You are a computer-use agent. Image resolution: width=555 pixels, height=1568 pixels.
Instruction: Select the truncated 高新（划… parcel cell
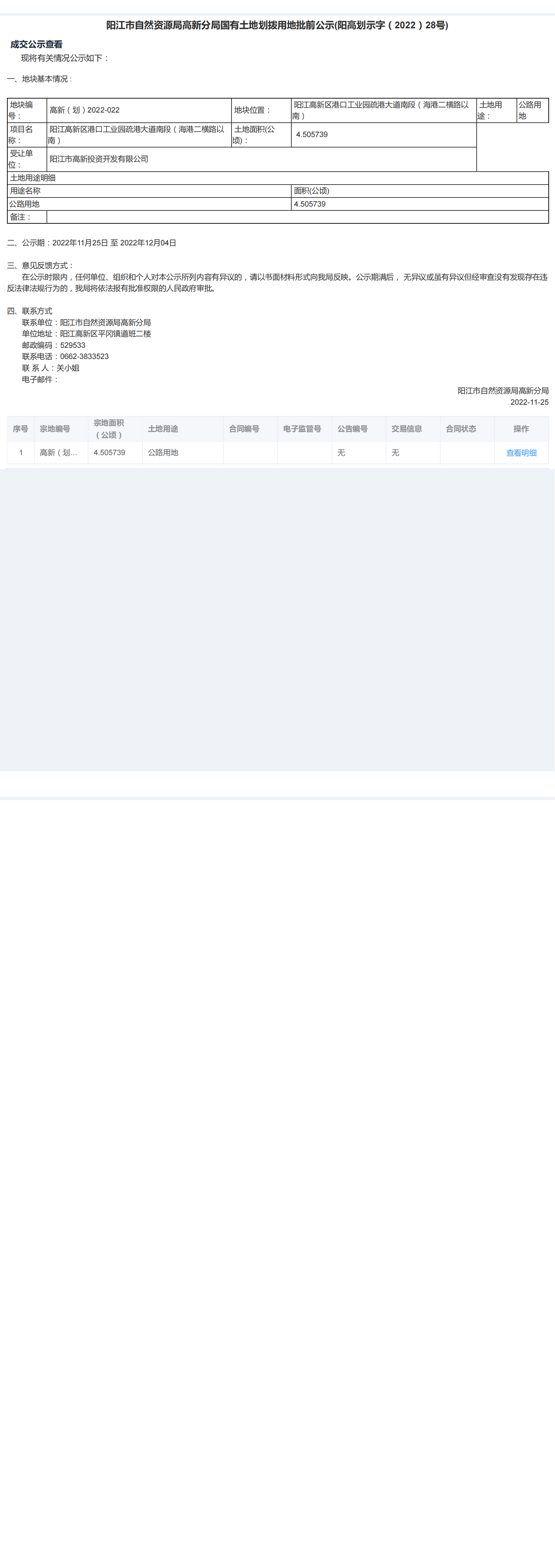coord(62,453)
